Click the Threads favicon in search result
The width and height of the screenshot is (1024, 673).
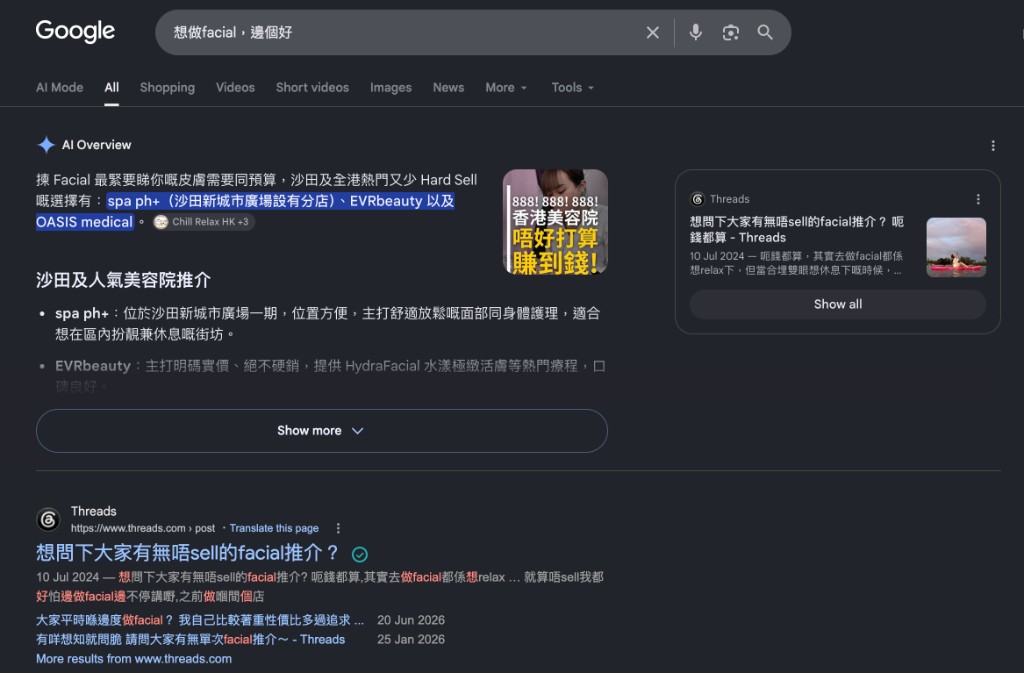[48, 520]
